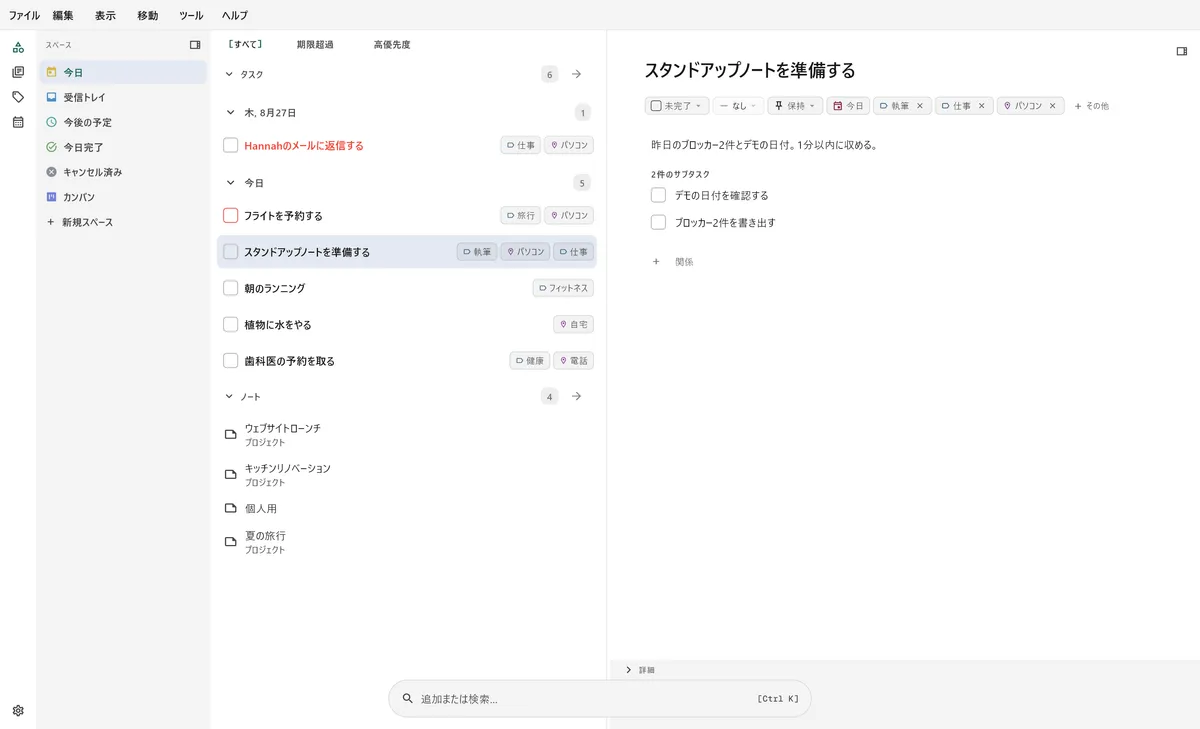Collapse the スペース sidebar panel icon
Viewport: 1200px width, 729px height.
(x=195, y=45)
